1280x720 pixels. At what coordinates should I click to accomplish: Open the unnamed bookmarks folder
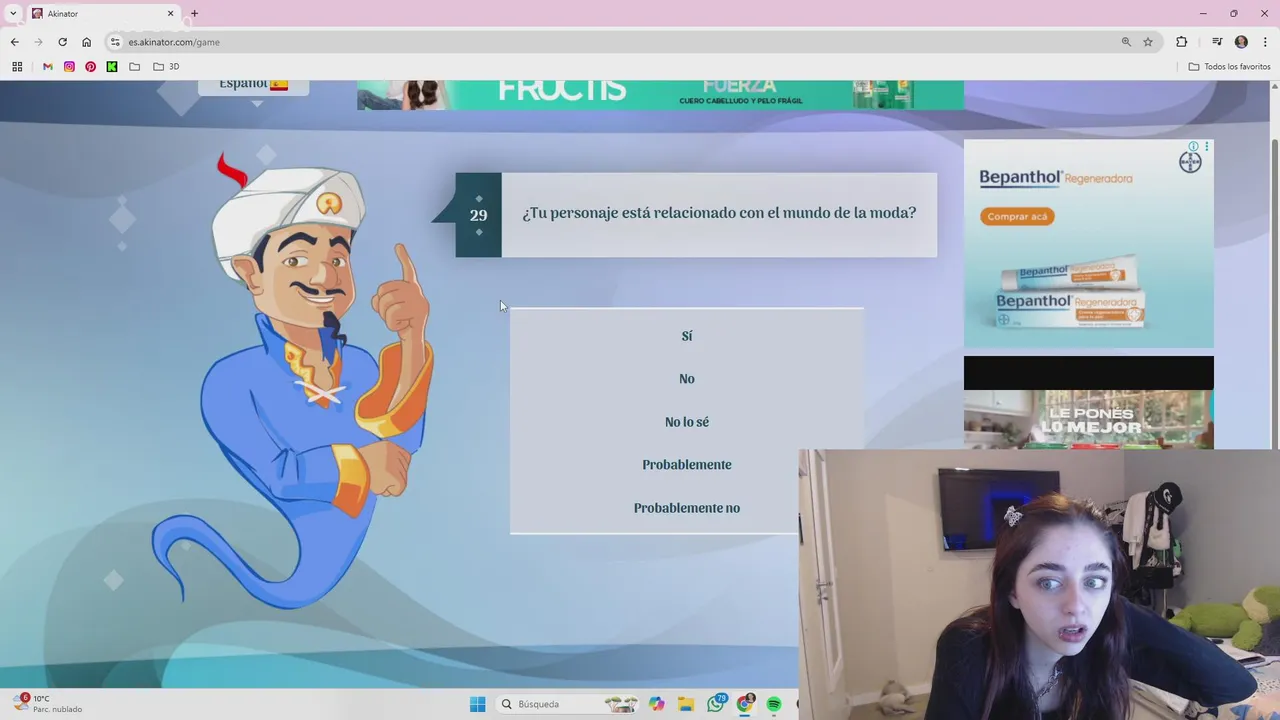tap(135, 67)
